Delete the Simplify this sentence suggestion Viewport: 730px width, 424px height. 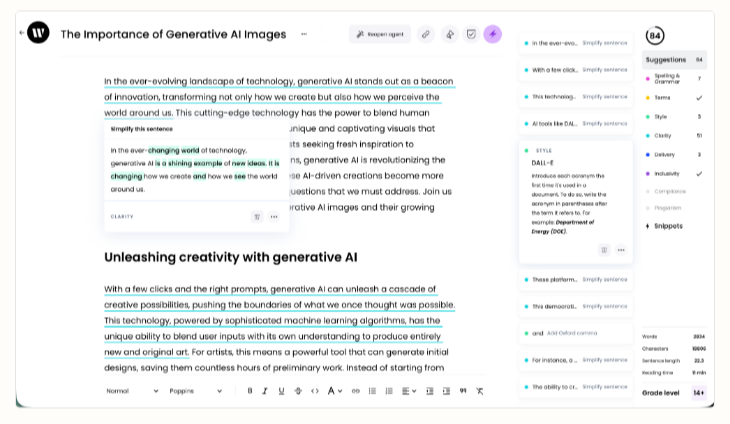[257, 216]
